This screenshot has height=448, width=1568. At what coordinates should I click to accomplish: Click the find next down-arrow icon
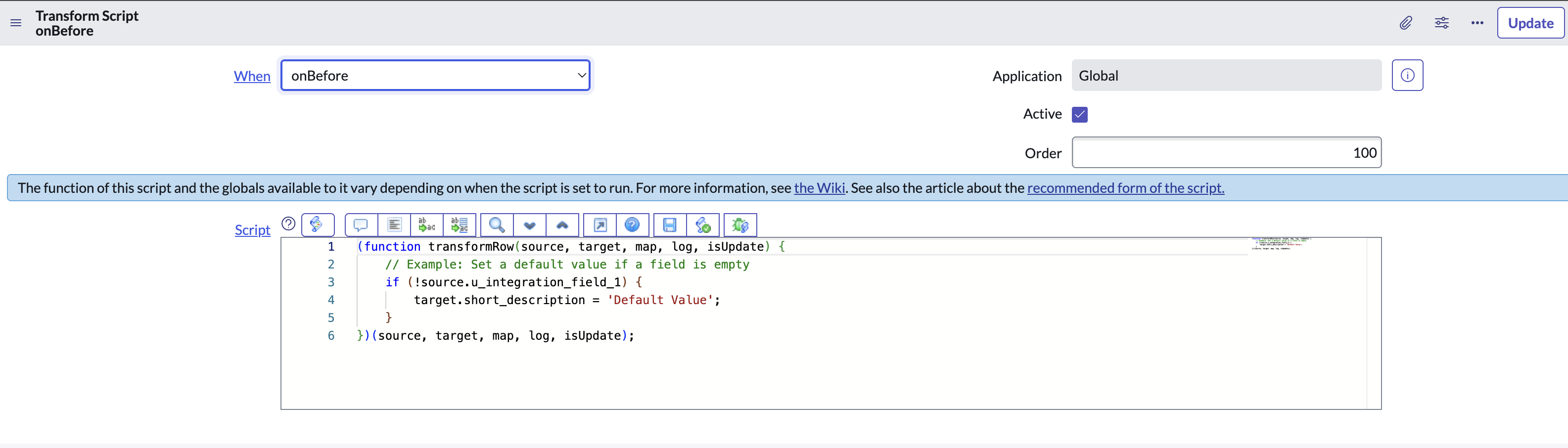530,225
